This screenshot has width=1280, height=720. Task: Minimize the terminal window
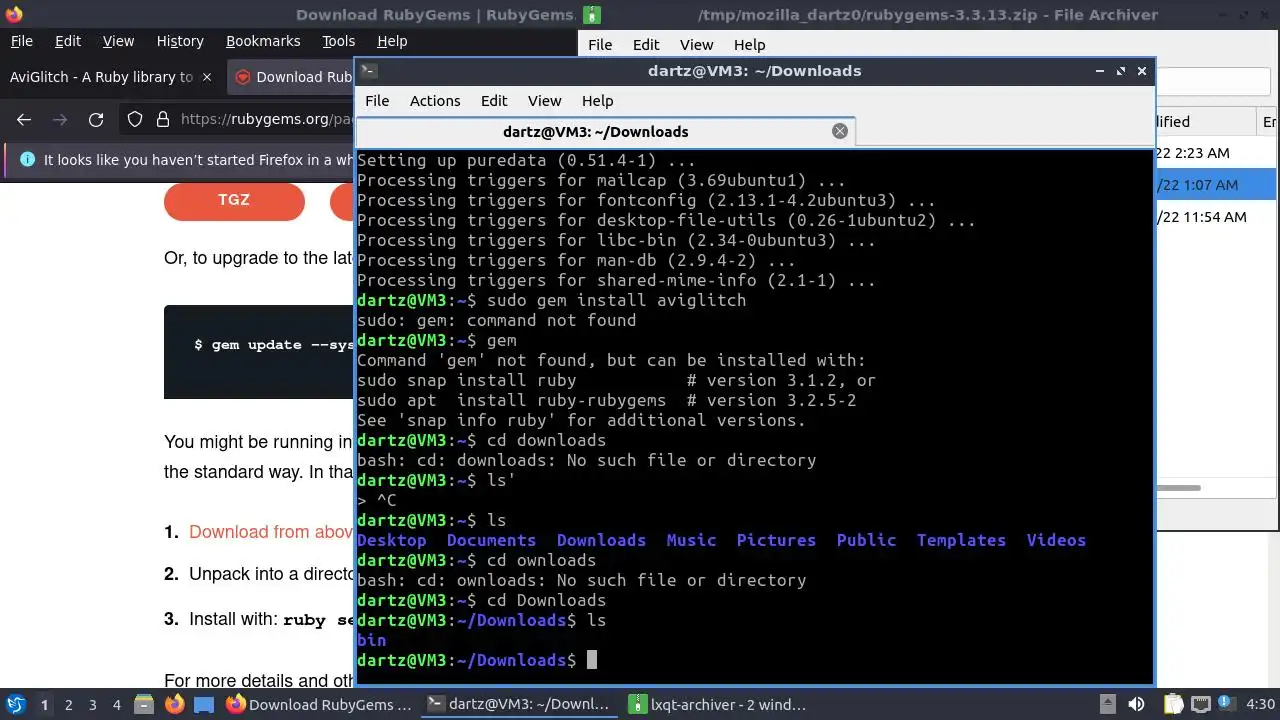tap(1100, 71)
